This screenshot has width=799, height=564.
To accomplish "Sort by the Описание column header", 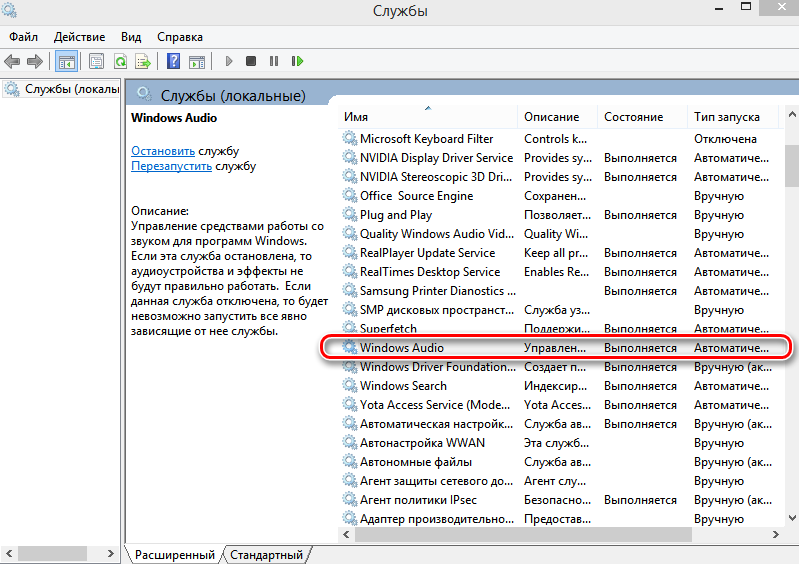I will [x=557, y=117].
